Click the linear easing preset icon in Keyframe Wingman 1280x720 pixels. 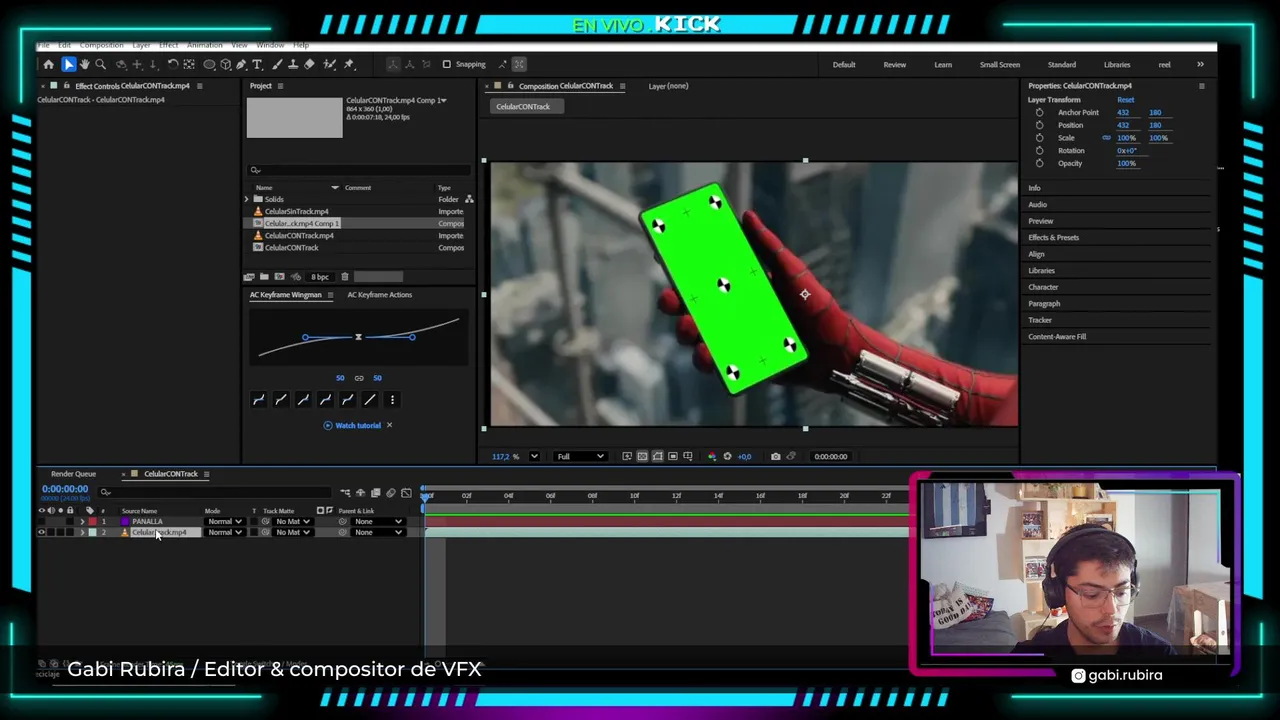click(x=369, y=400)
